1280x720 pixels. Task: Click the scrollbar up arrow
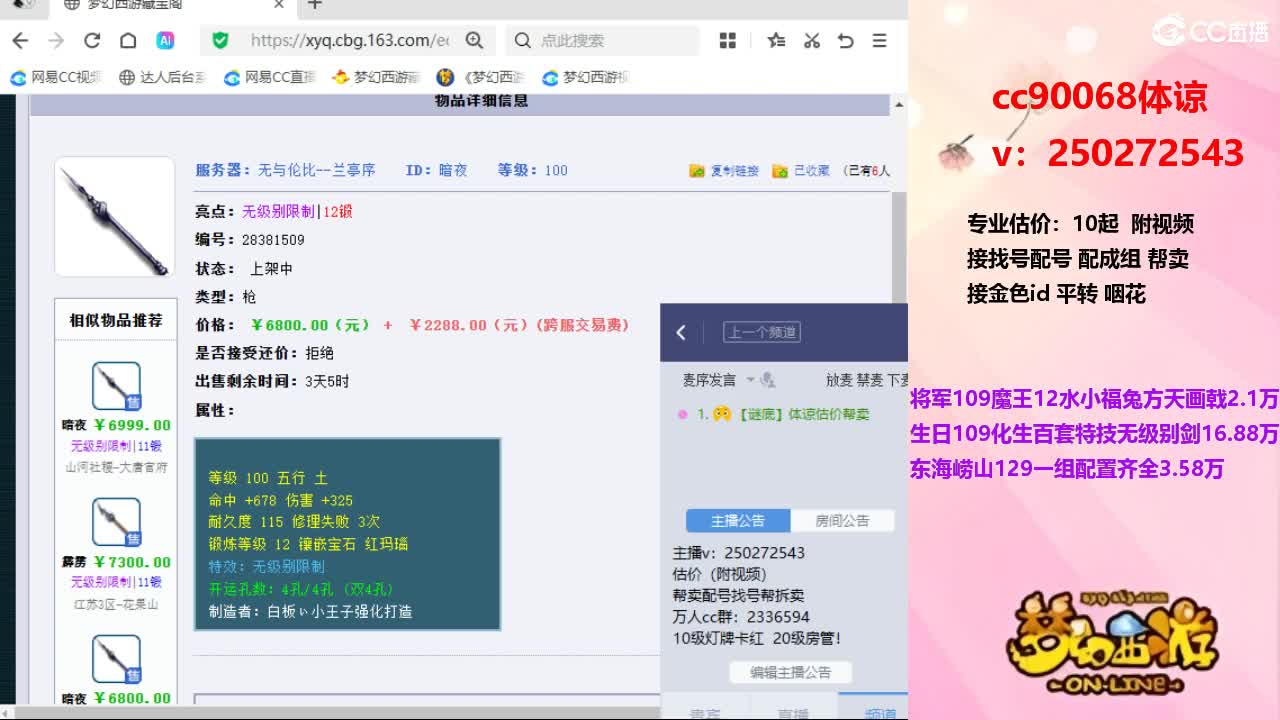[x=898, y=103]
